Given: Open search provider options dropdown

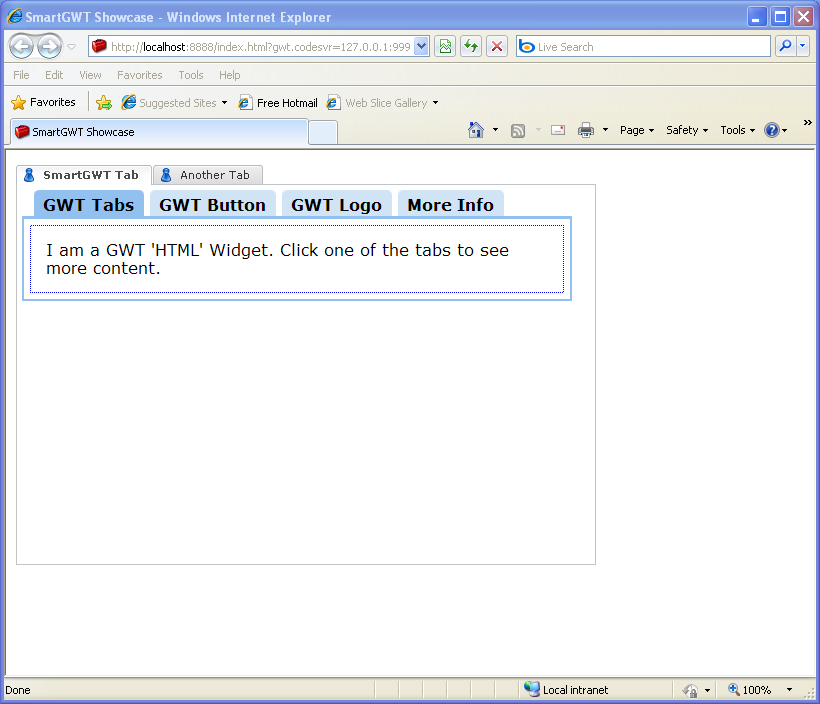Looking at the screenshot, I should click(803, 47).
